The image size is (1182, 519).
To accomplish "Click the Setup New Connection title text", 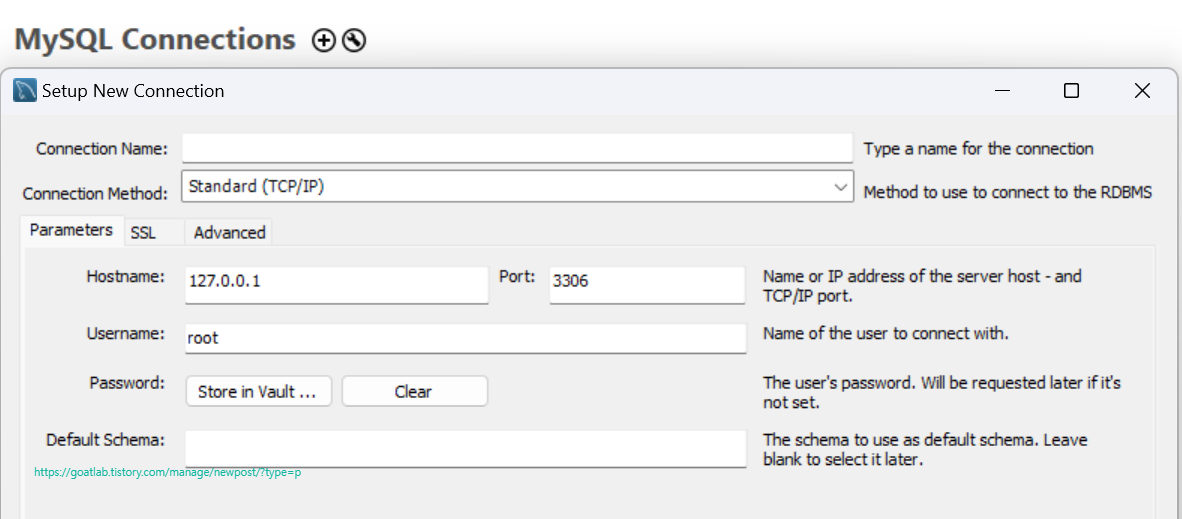I will [x=133, y=91].
